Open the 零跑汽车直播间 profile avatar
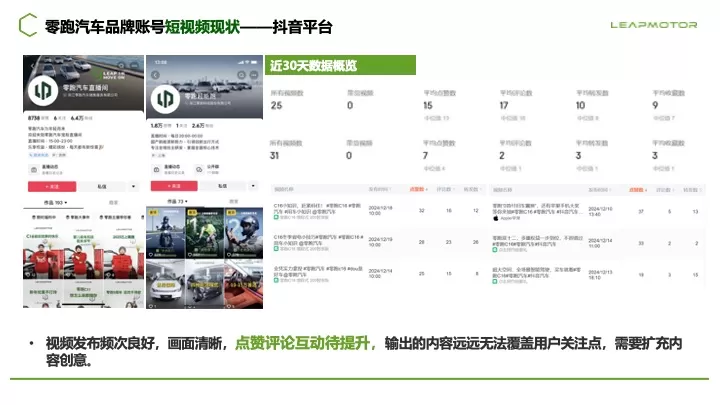The width and height of the screenshot is (720, 405). click(x=43, y=90)
